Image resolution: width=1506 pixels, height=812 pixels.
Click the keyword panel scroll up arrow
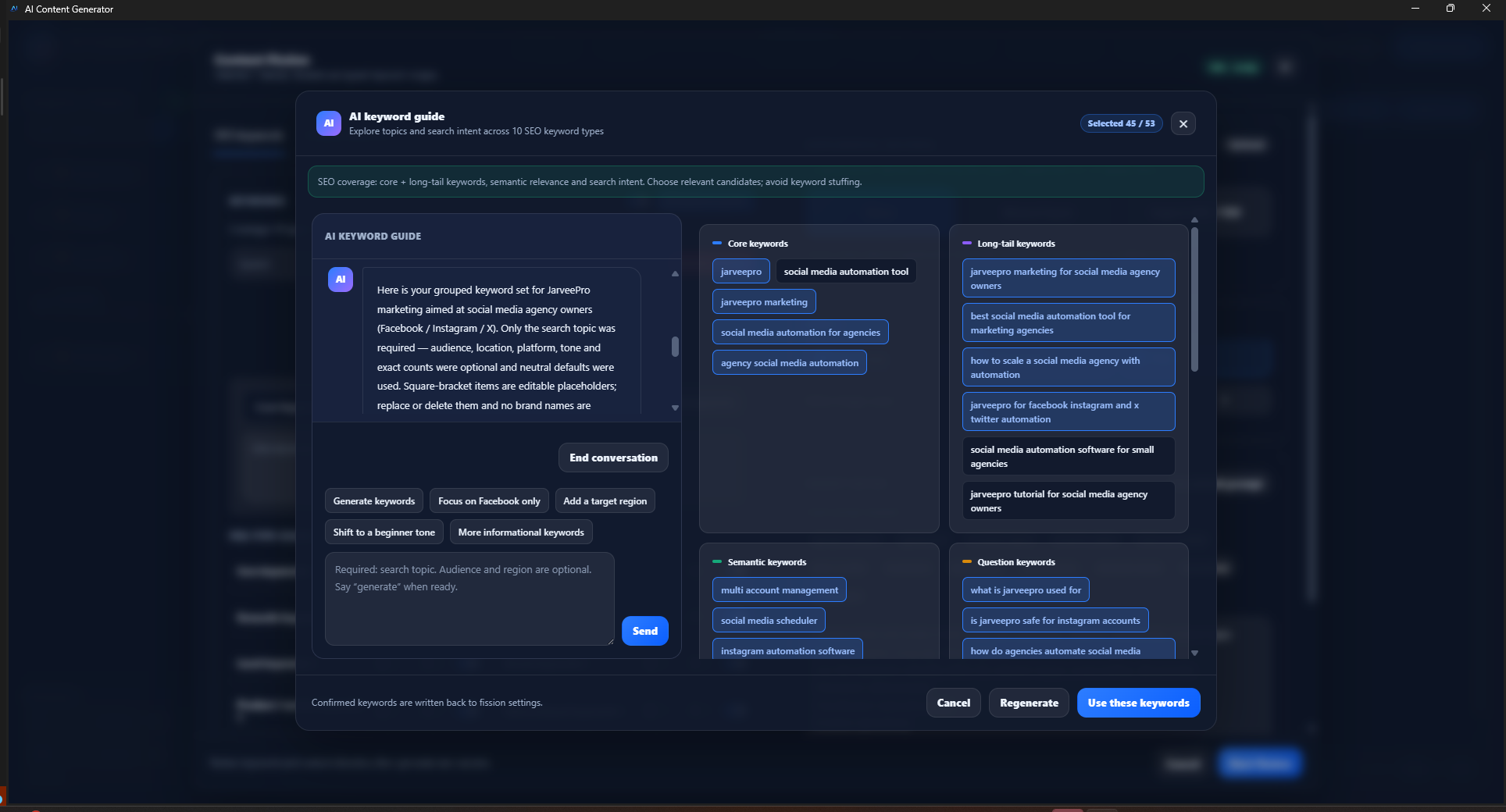(1194, 220)
